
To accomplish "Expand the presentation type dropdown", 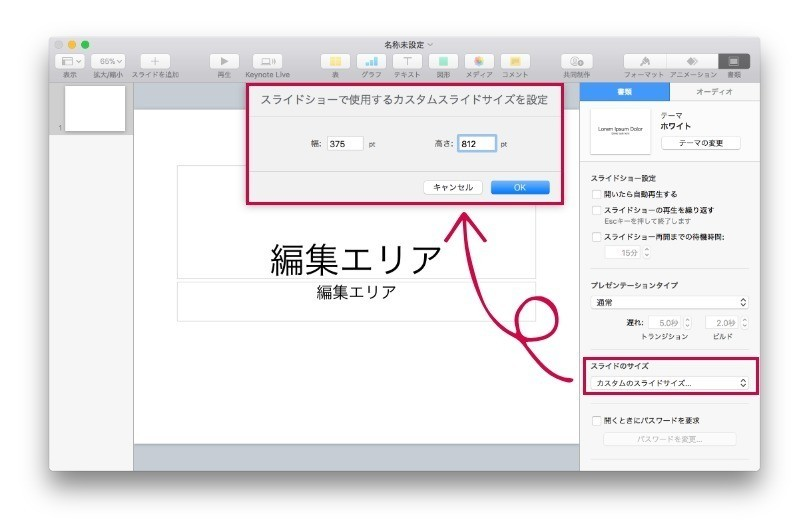I will coord(670,301).
